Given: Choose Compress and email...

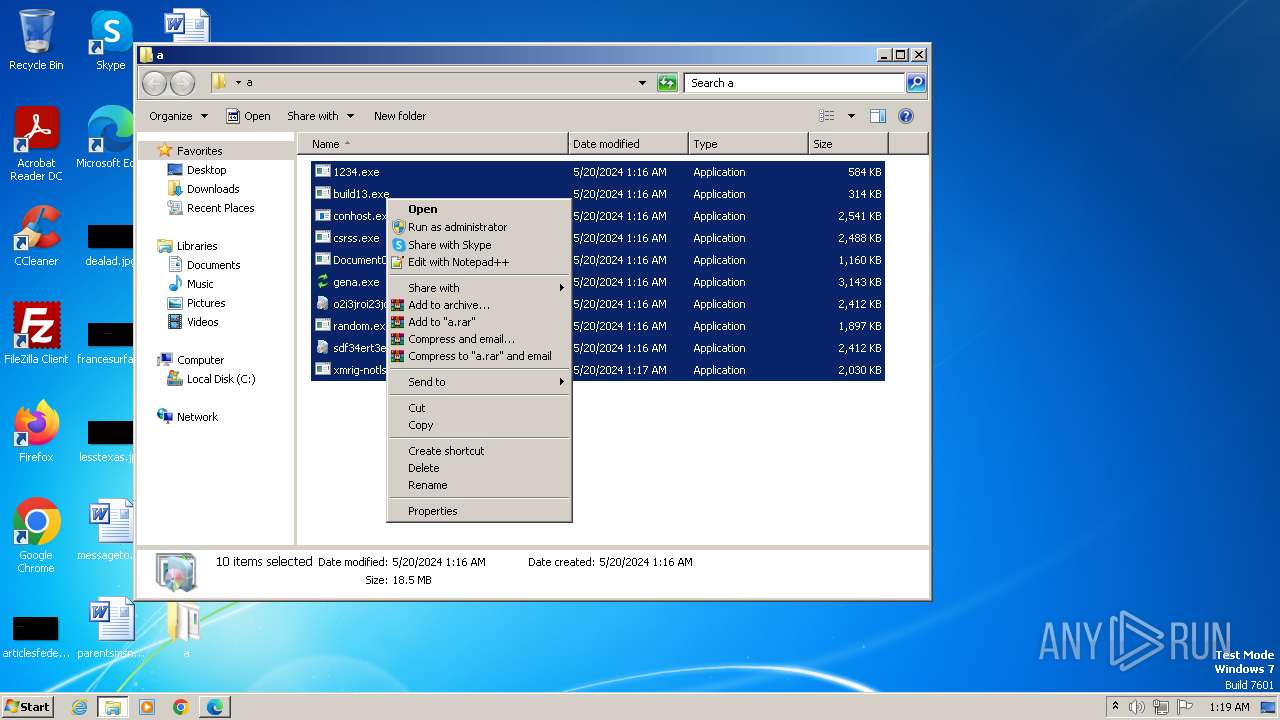Looking at the screenshot, I should [479, 339].
